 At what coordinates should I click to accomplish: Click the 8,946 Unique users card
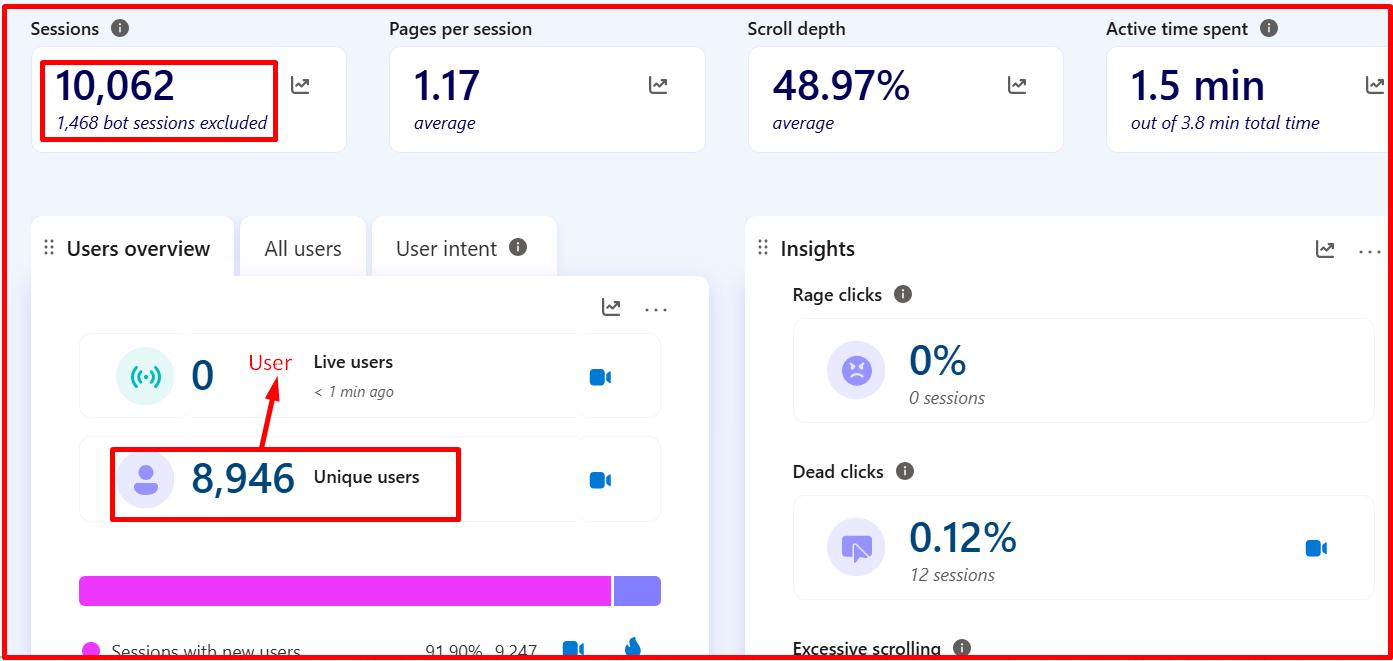[x=285, y=480]
